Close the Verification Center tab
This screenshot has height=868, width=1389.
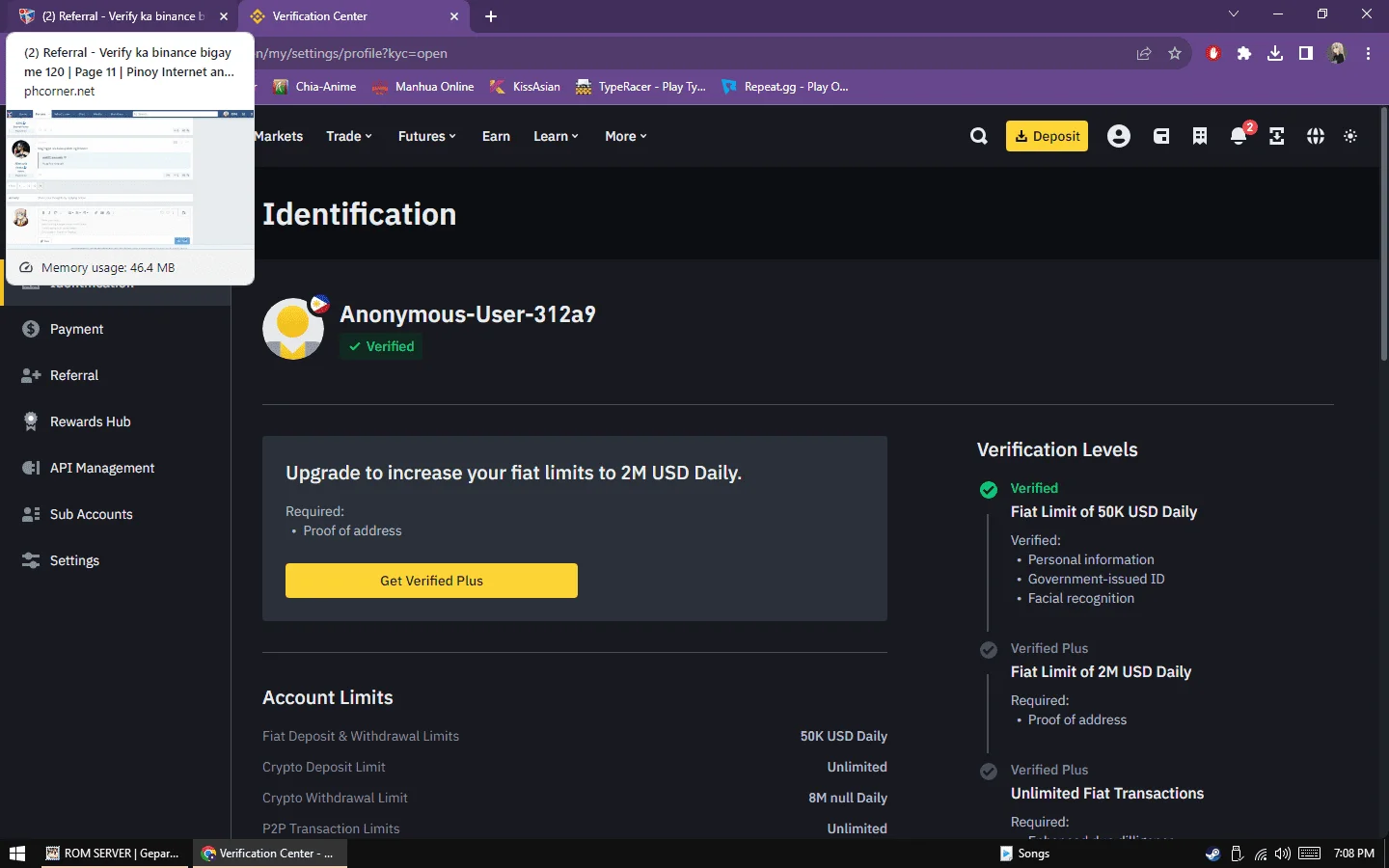455,16
